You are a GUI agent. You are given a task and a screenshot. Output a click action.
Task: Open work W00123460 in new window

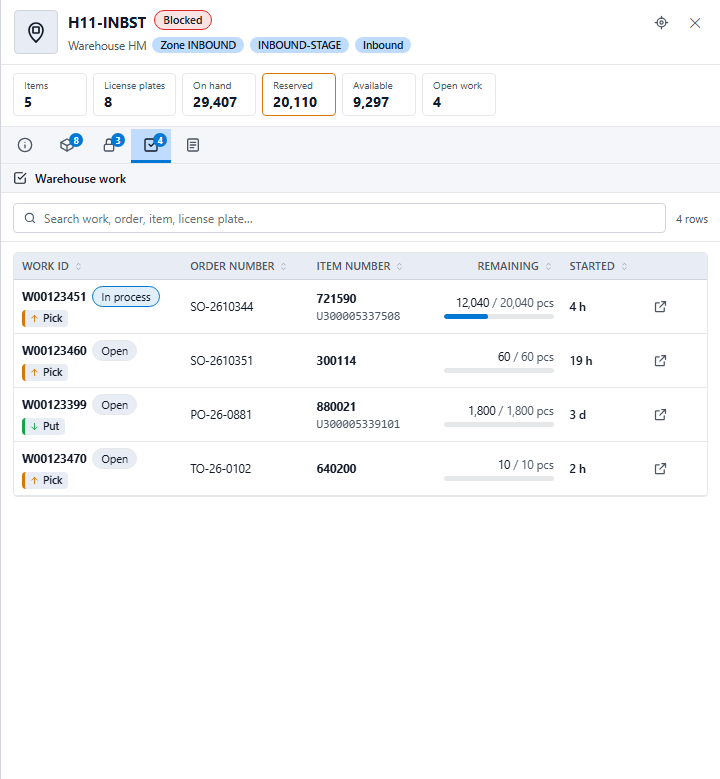660,361
